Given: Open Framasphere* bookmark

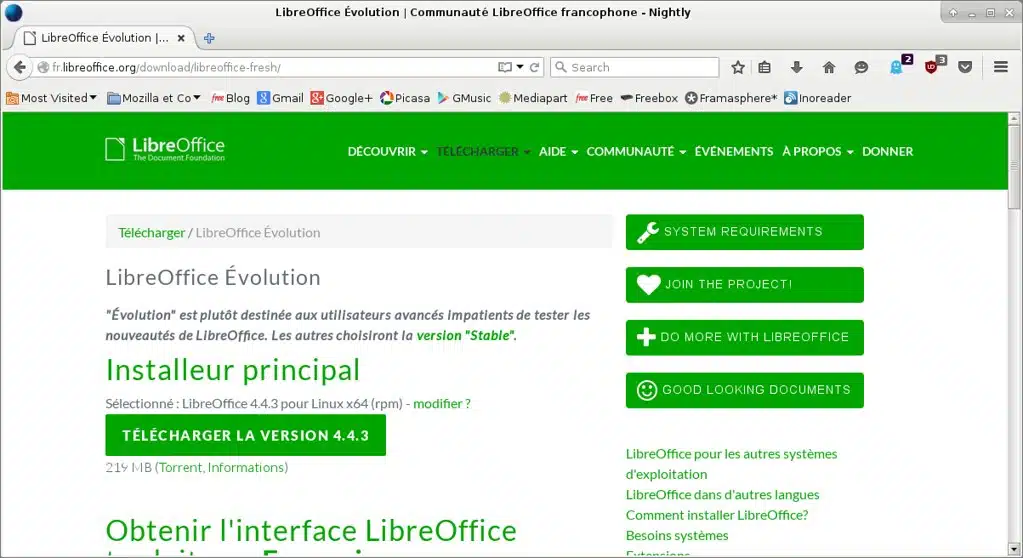Looking at the screenshot, I should click(731, 98).
